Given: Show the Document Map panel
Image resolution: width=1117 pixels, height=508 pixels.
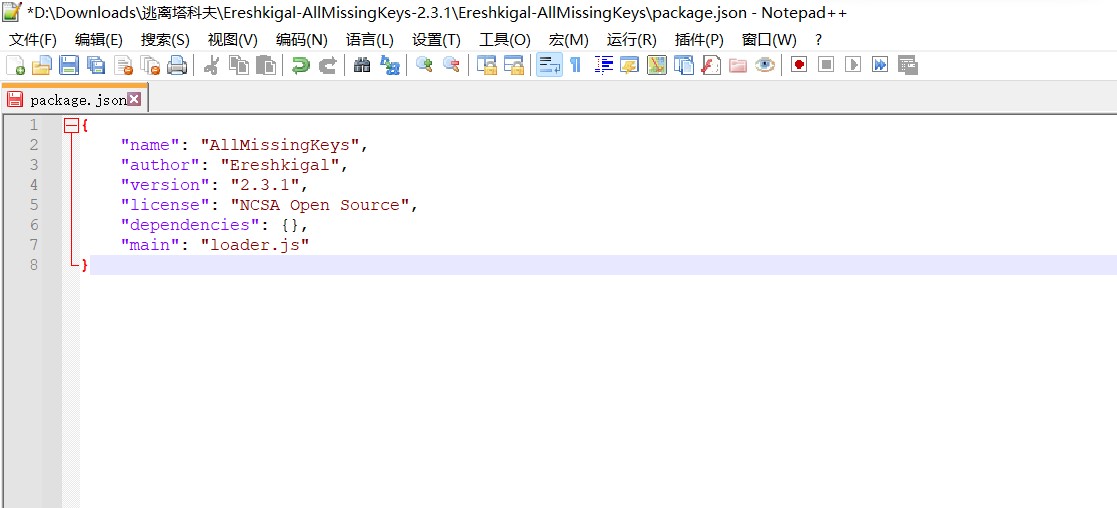Looking at the screenshot, I should (x=657, y=66).
